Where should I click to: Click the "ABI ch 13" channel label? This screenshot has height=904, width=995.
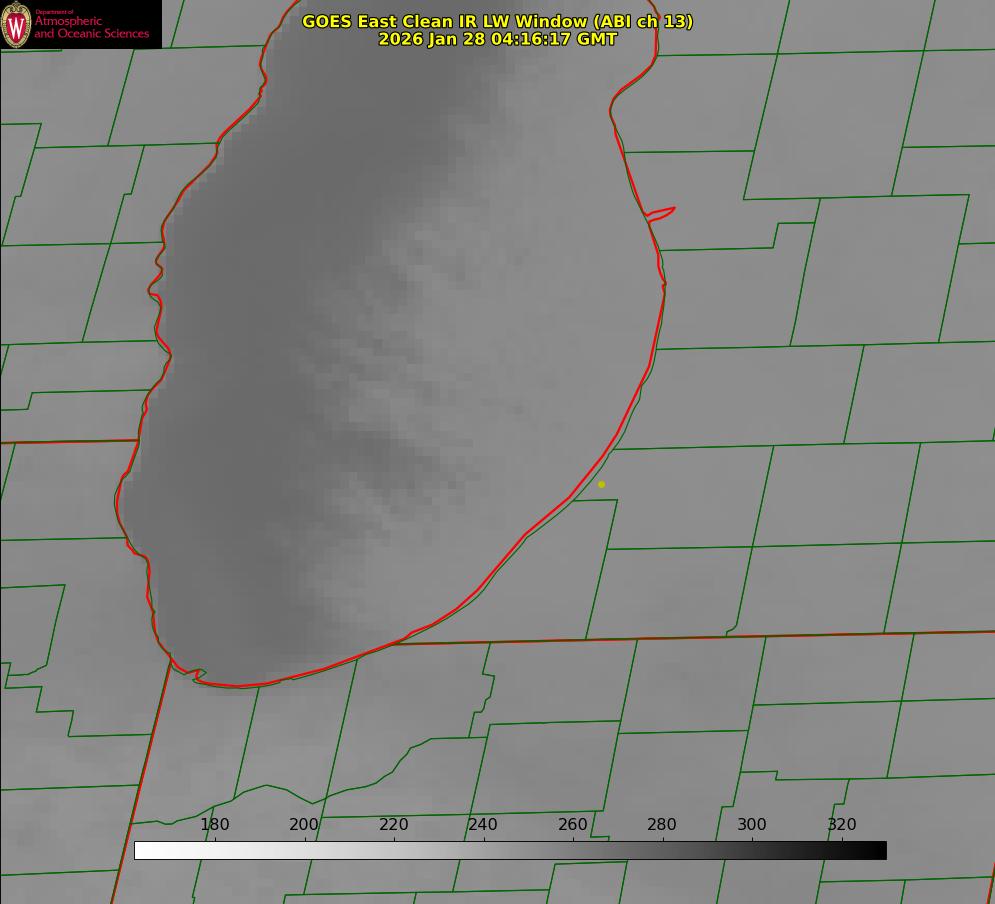tap(641, 21)
